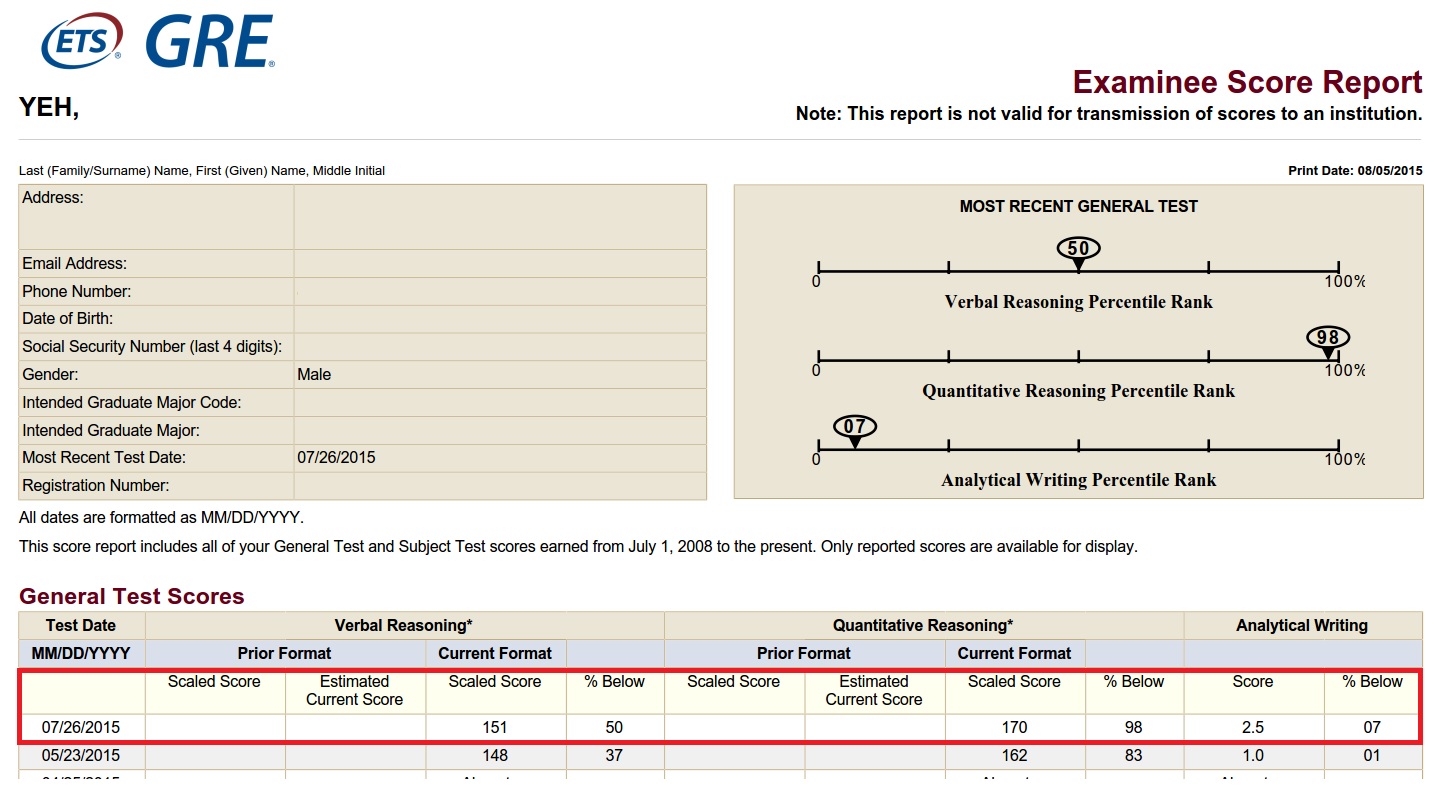Screen dimensions: 1441x787
Task: Click the Analytical Writing Score subheader
Action: point(1253,682)
